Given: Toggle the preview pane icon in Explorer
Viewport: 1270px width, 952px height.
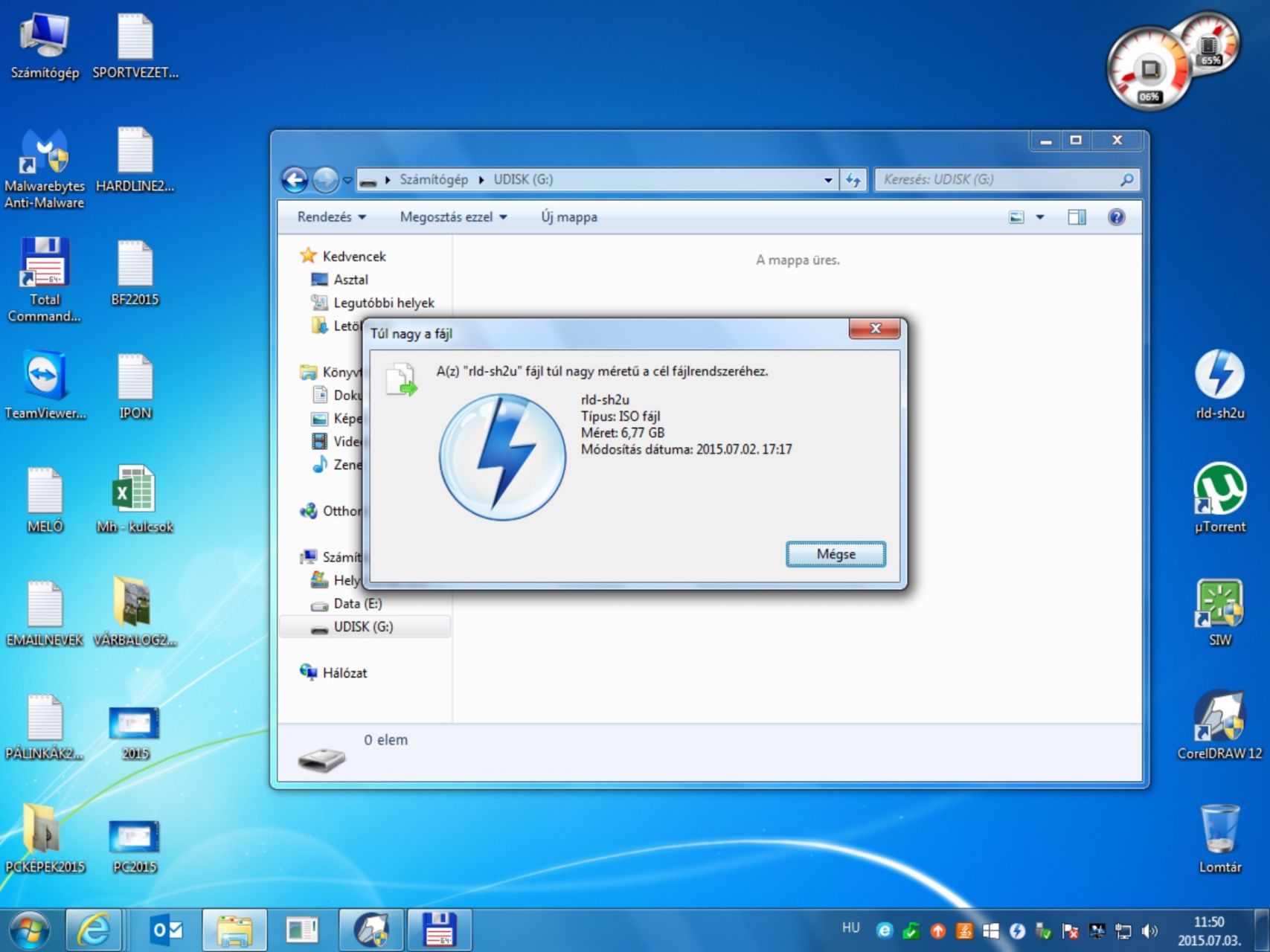Looking at the screenshot, I should point(1077,217).
